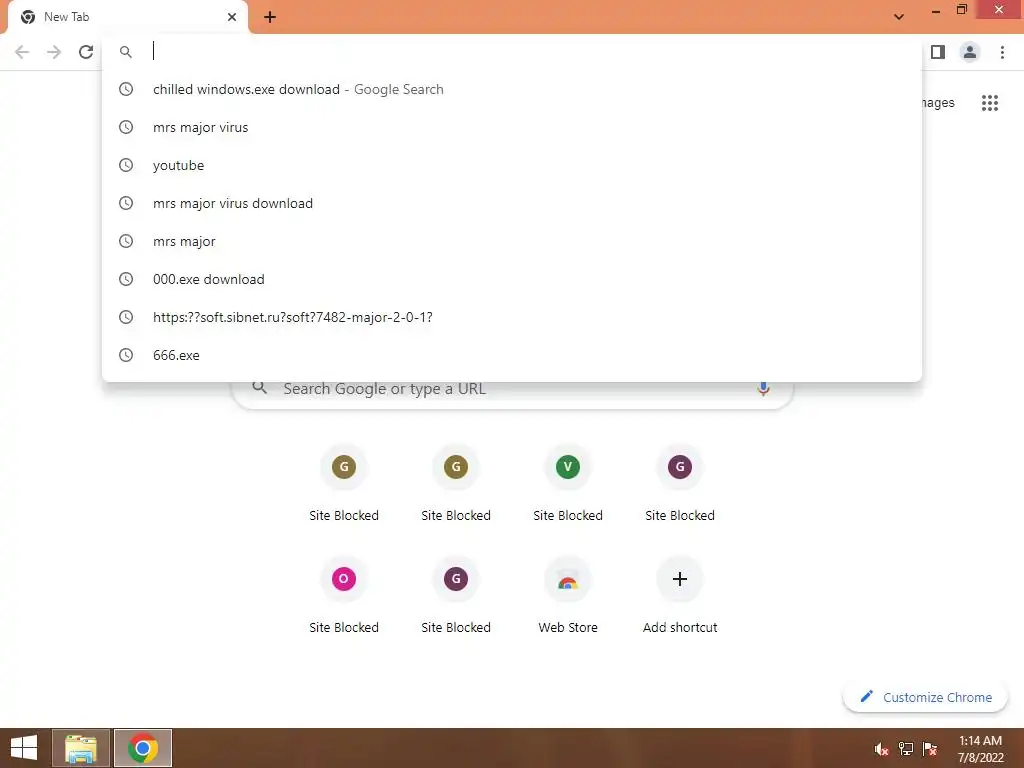
Task: Click the magnifier in Google search box
Action: (x=260, y=388)
